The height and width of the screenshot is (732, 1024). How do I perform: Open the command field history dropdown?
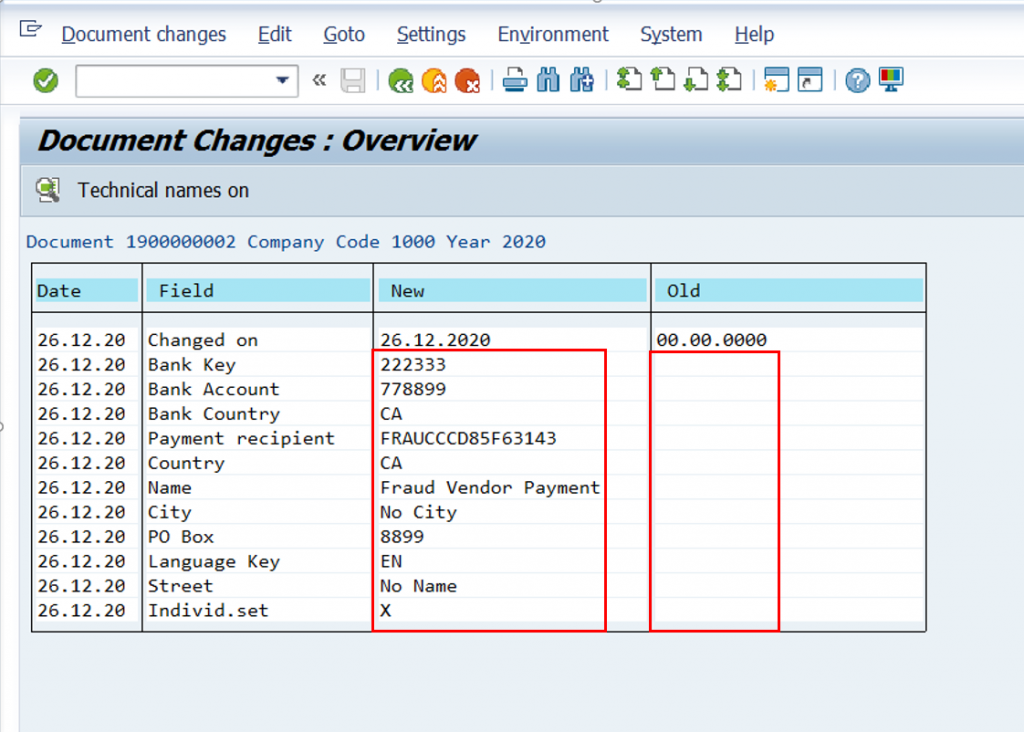(x=282, y=81)
